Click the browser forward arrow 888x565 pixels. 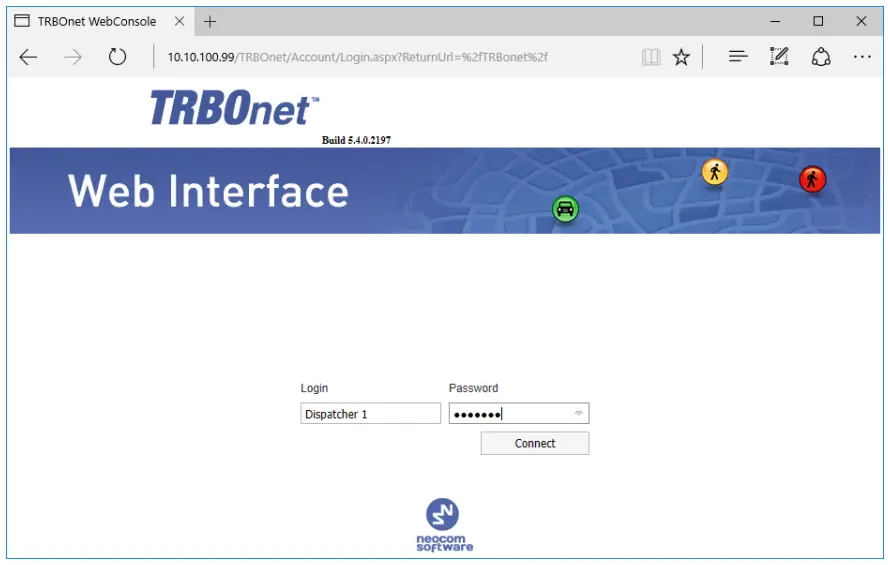point(72,57)
